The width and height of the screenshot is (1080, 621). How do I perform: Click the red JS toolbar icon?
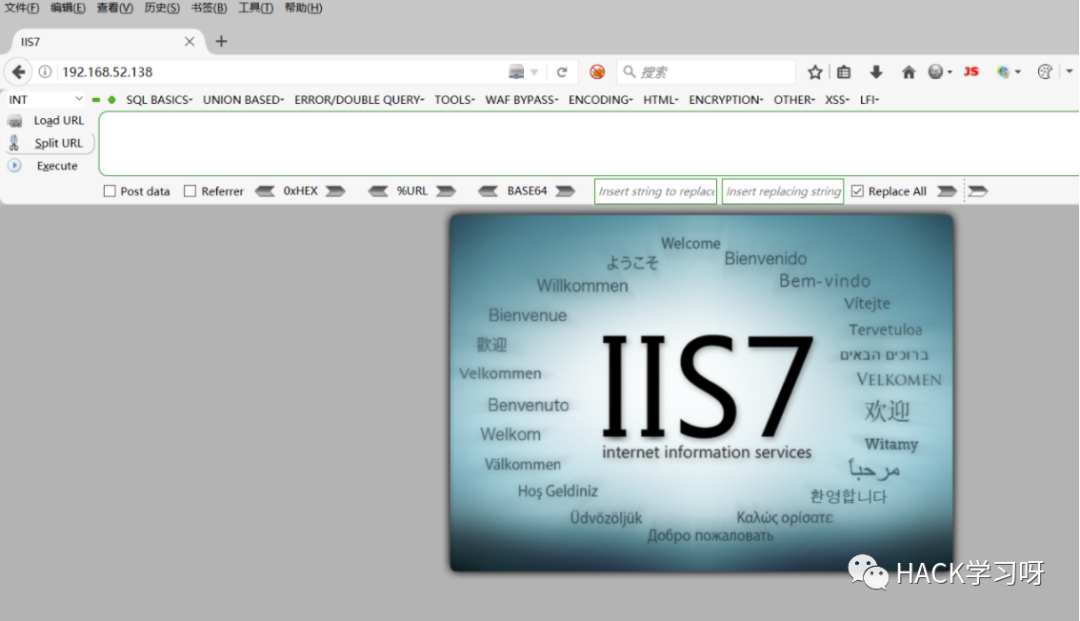(x=971, y=72)
